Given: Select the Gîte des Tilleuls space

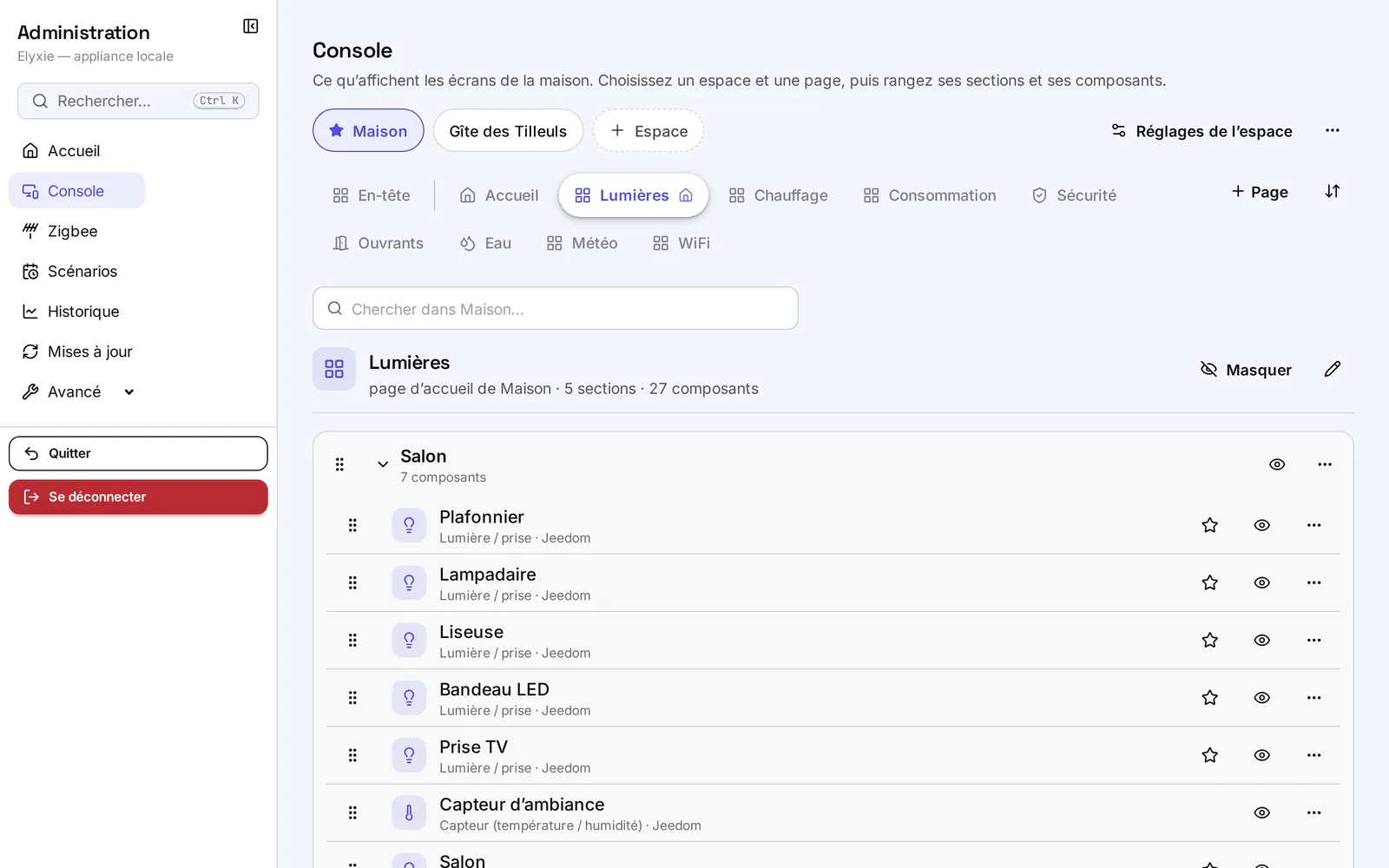Looking at the screenshot, I should [508, 131].
